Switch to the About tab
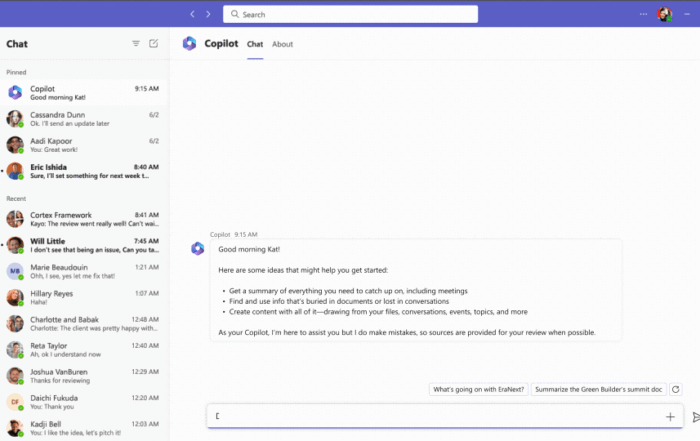This screenshot has width=700, height=441. [x=283, y=44]
